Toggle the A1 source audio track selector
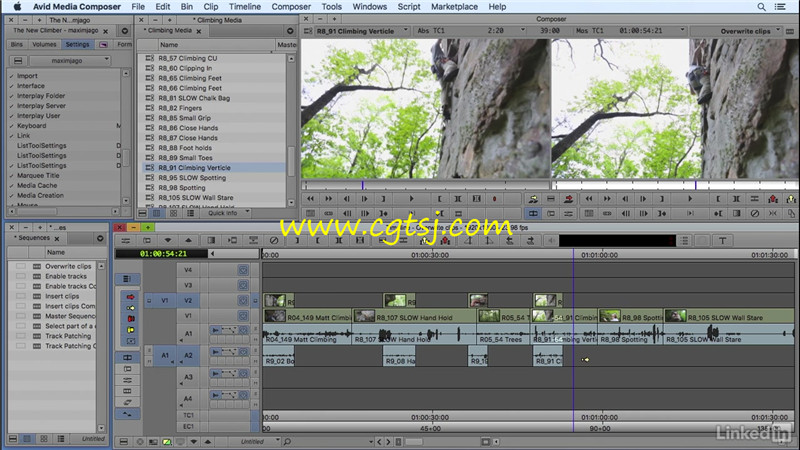Viewport: 800px width, 450px height. tap(164, 355)
